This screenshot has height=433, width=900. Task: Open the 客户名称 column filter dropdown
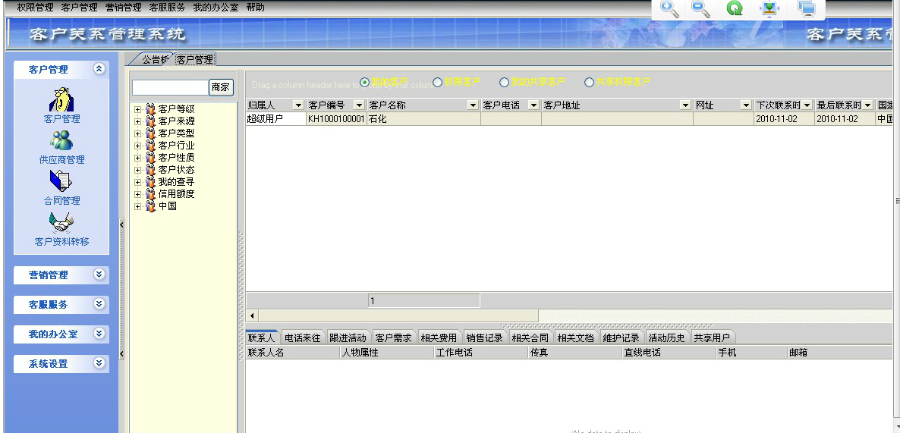point(473,105)
